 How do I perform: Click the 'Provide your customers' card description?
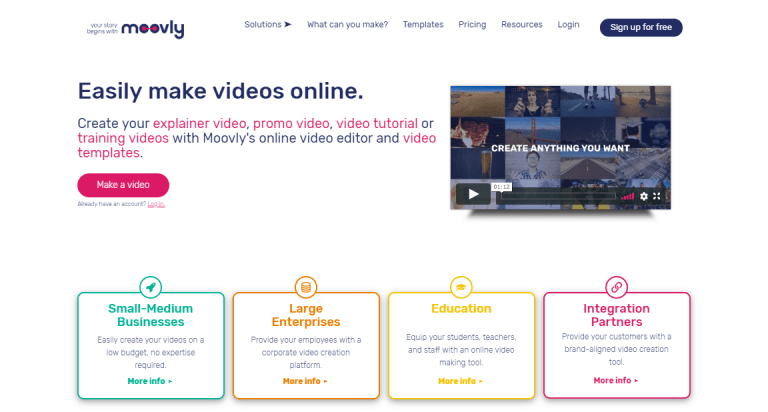point(616,349)
